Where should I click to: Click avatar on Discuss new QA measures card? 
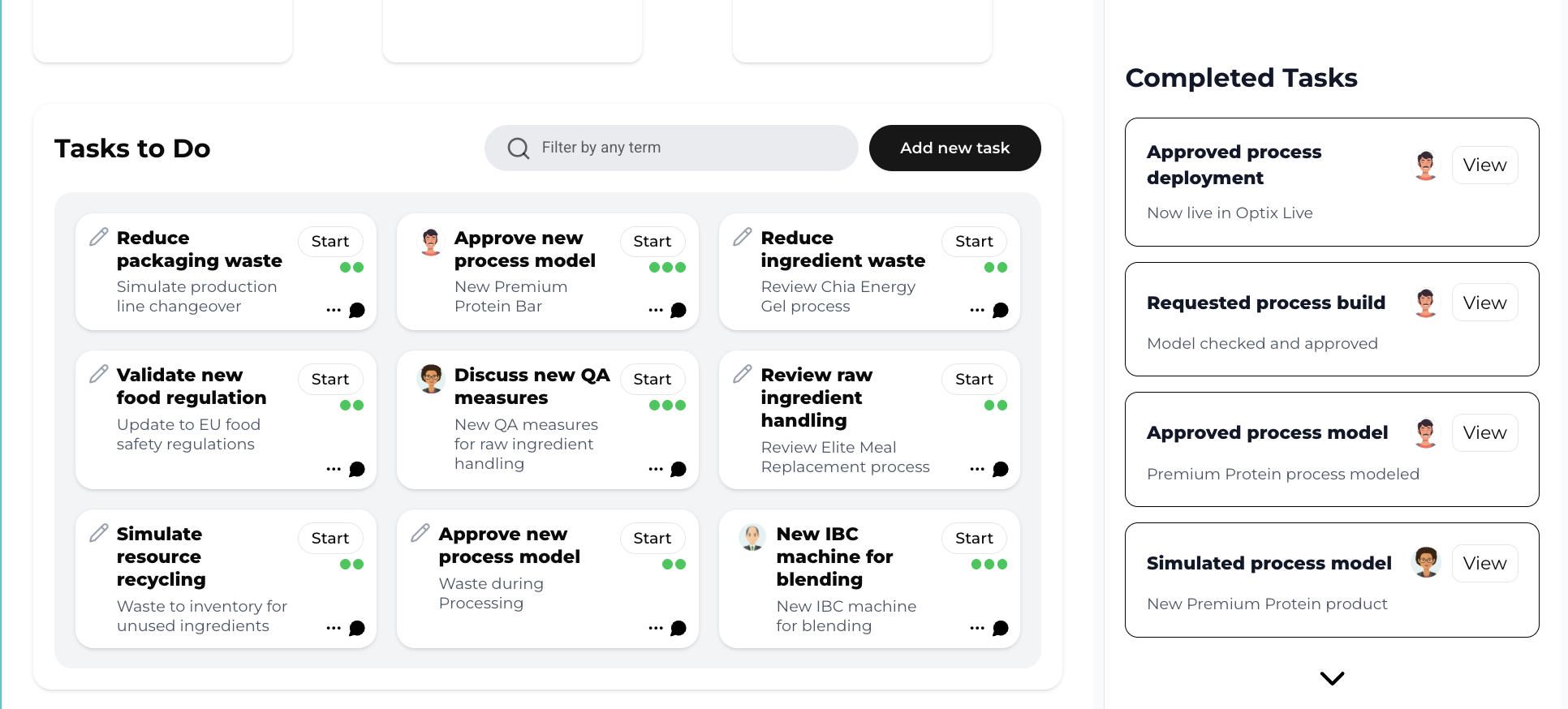pyautogui.click(x=431, y=378)
